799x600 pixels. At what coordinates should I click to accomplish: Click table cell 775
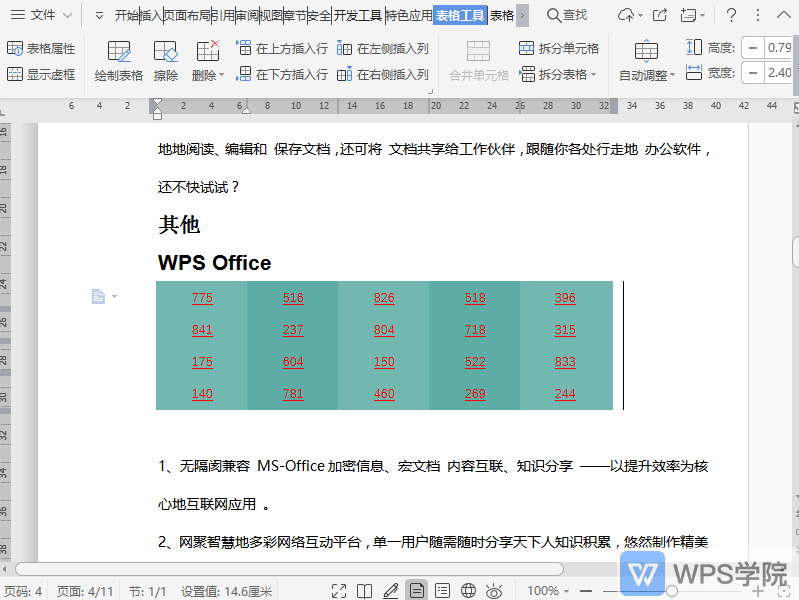(x=202, y=298)
